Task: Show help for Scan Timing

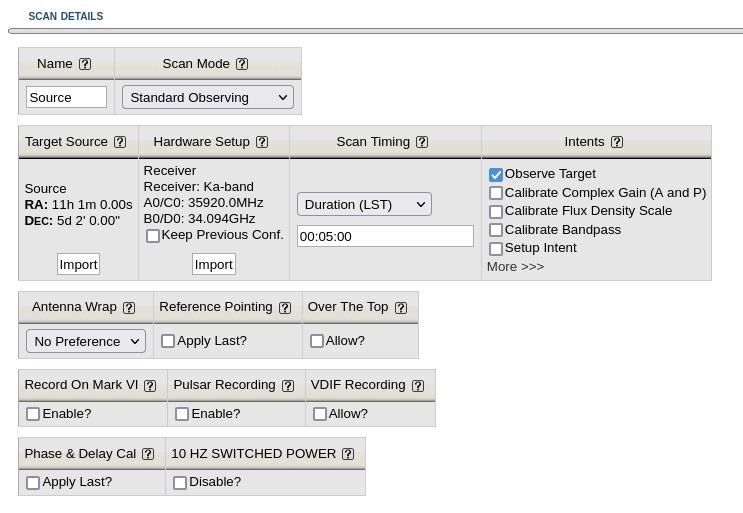Action: click(x=422, y=142)
